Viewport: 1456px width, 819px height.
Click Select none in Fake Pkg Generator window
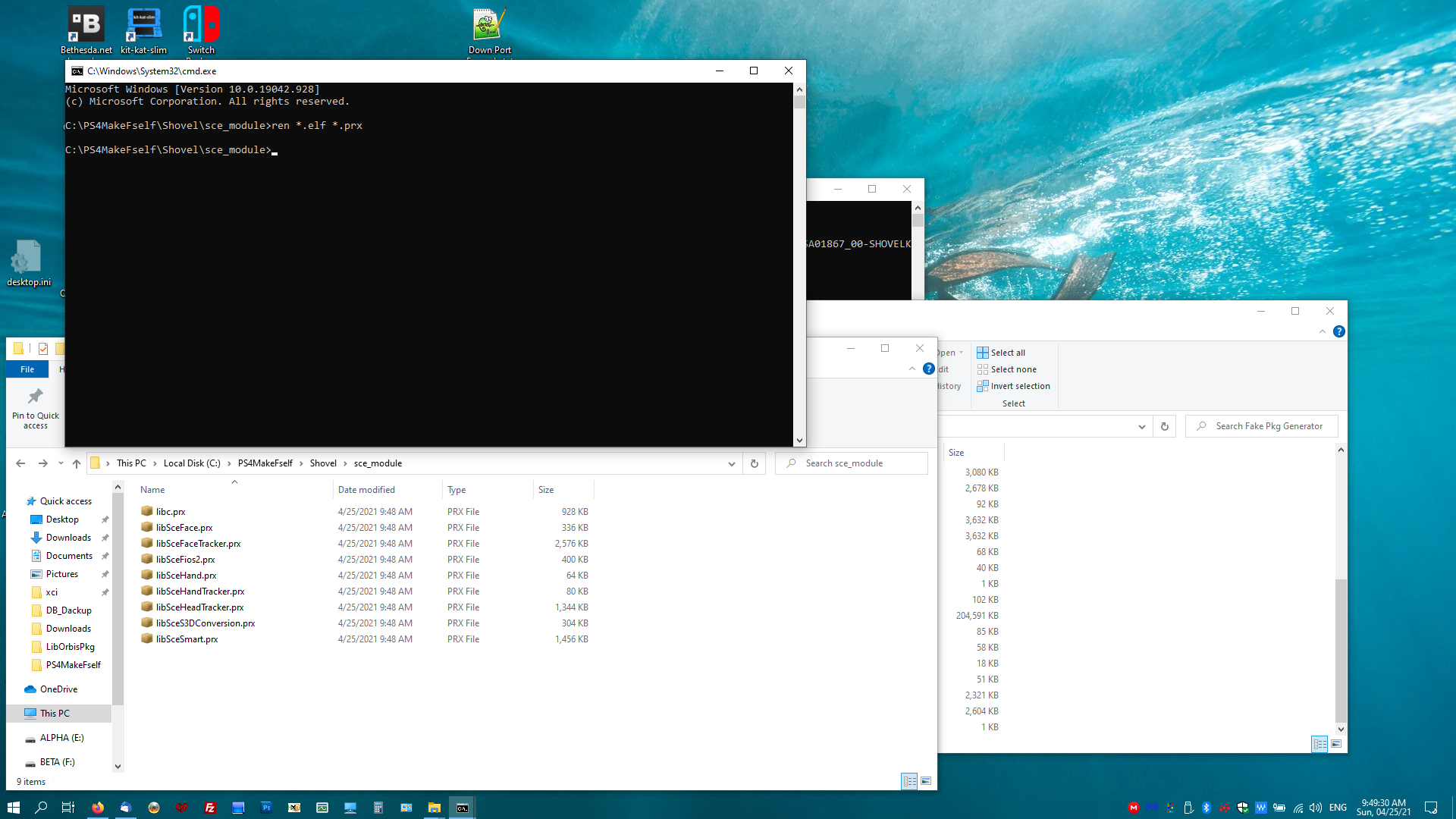[1006, 369]
